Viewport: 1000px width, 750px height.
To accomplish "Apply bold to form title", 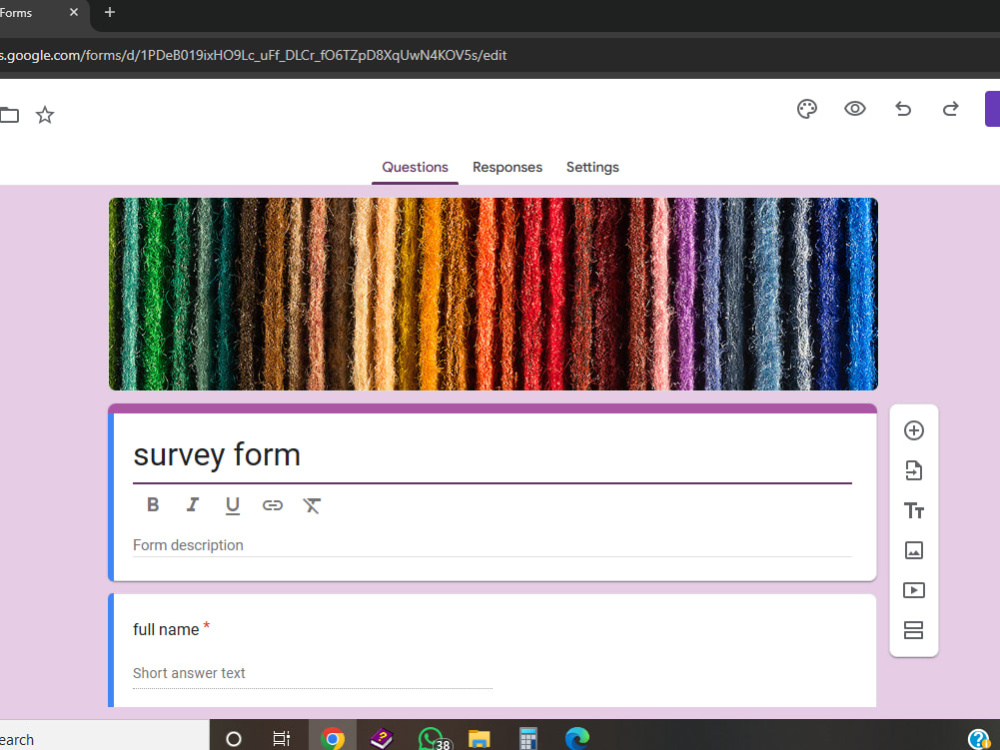I will pos(152,505).
